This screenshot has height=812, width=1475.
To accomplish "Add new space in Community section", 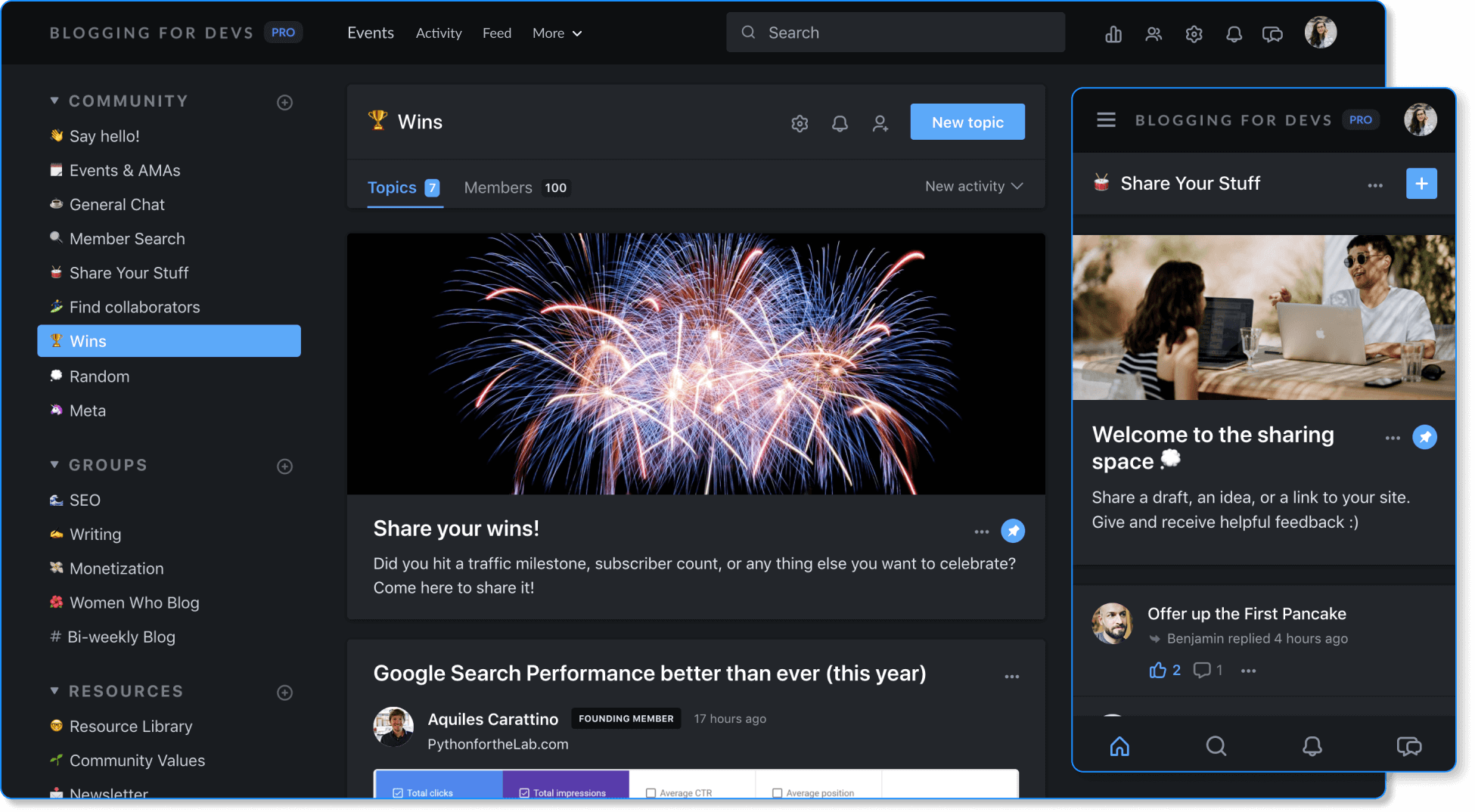I will (x=284, y=102).
